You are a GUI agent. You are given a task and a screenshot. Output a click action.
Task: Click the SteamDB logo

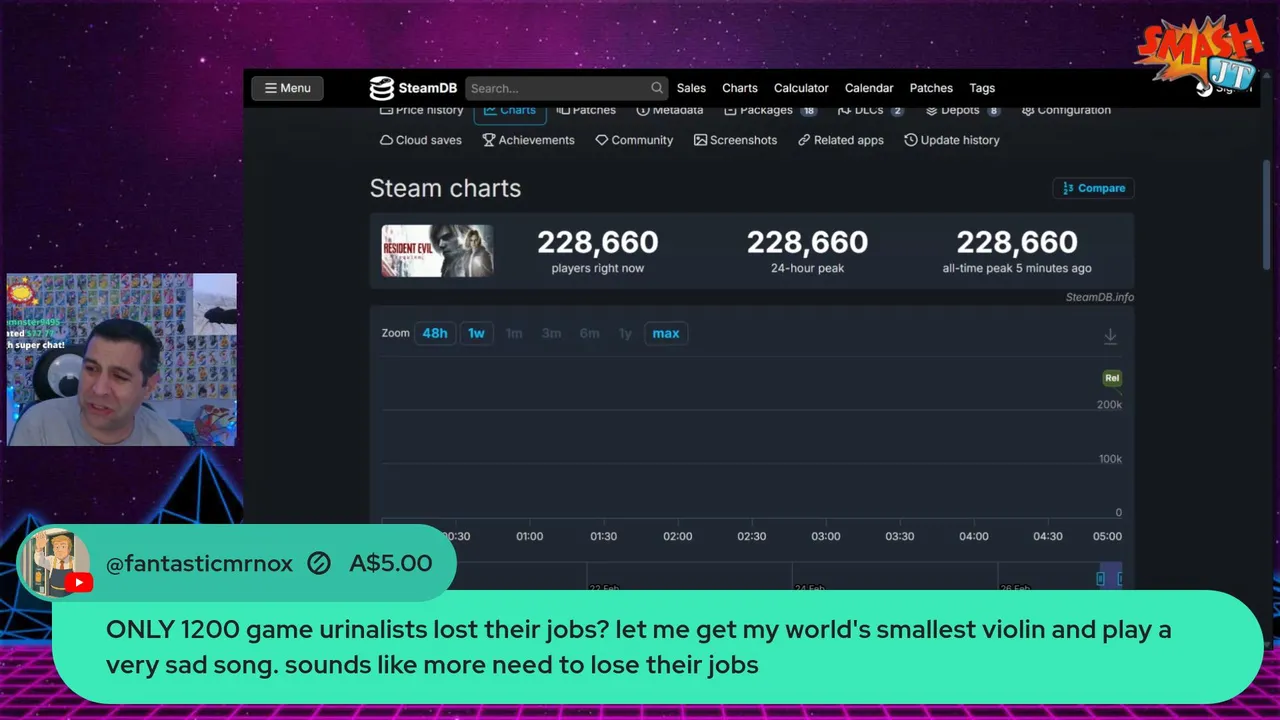(x=413, y=88)
